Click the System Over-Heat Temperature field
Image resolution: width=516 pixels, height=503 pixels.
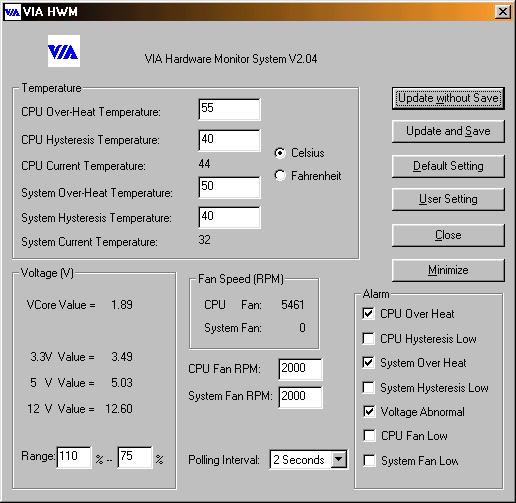[229, 187]
